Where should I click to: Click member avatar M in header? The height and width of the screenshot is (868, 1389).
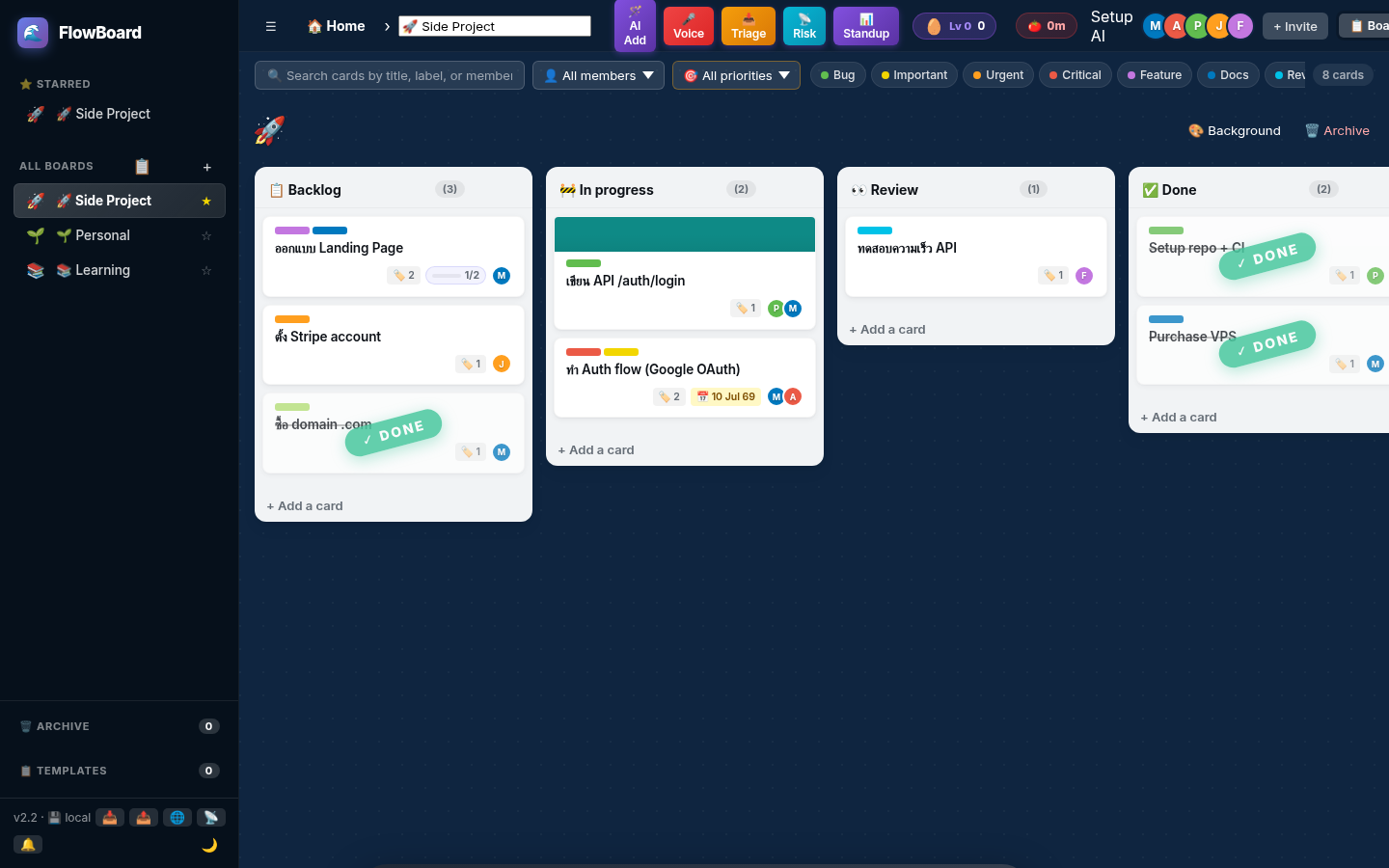pyautogui.click(x=1156, y=26)
